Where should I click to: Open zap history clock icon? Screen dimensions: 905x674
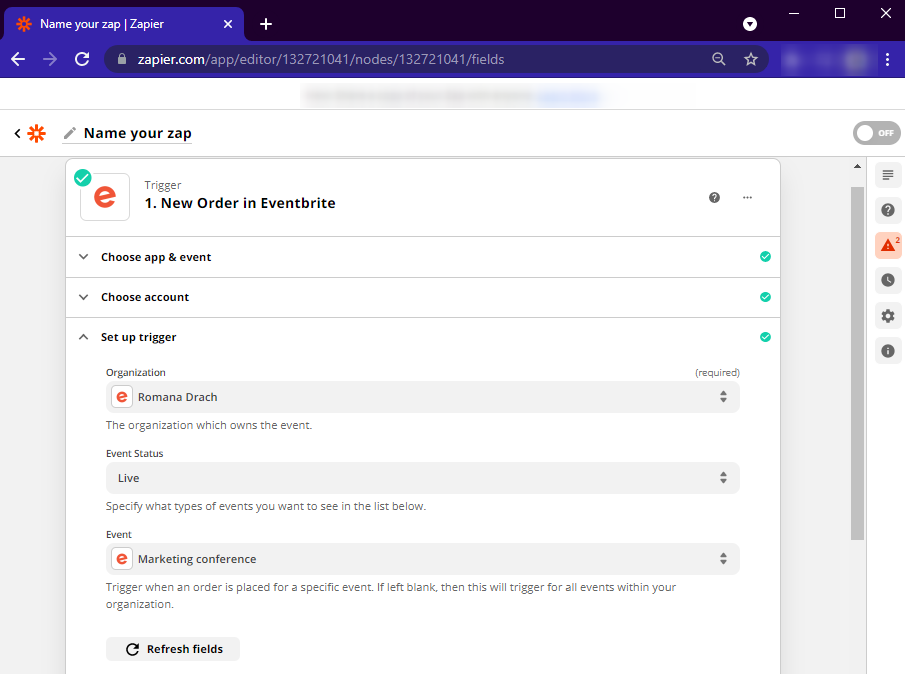coord(887,280)
